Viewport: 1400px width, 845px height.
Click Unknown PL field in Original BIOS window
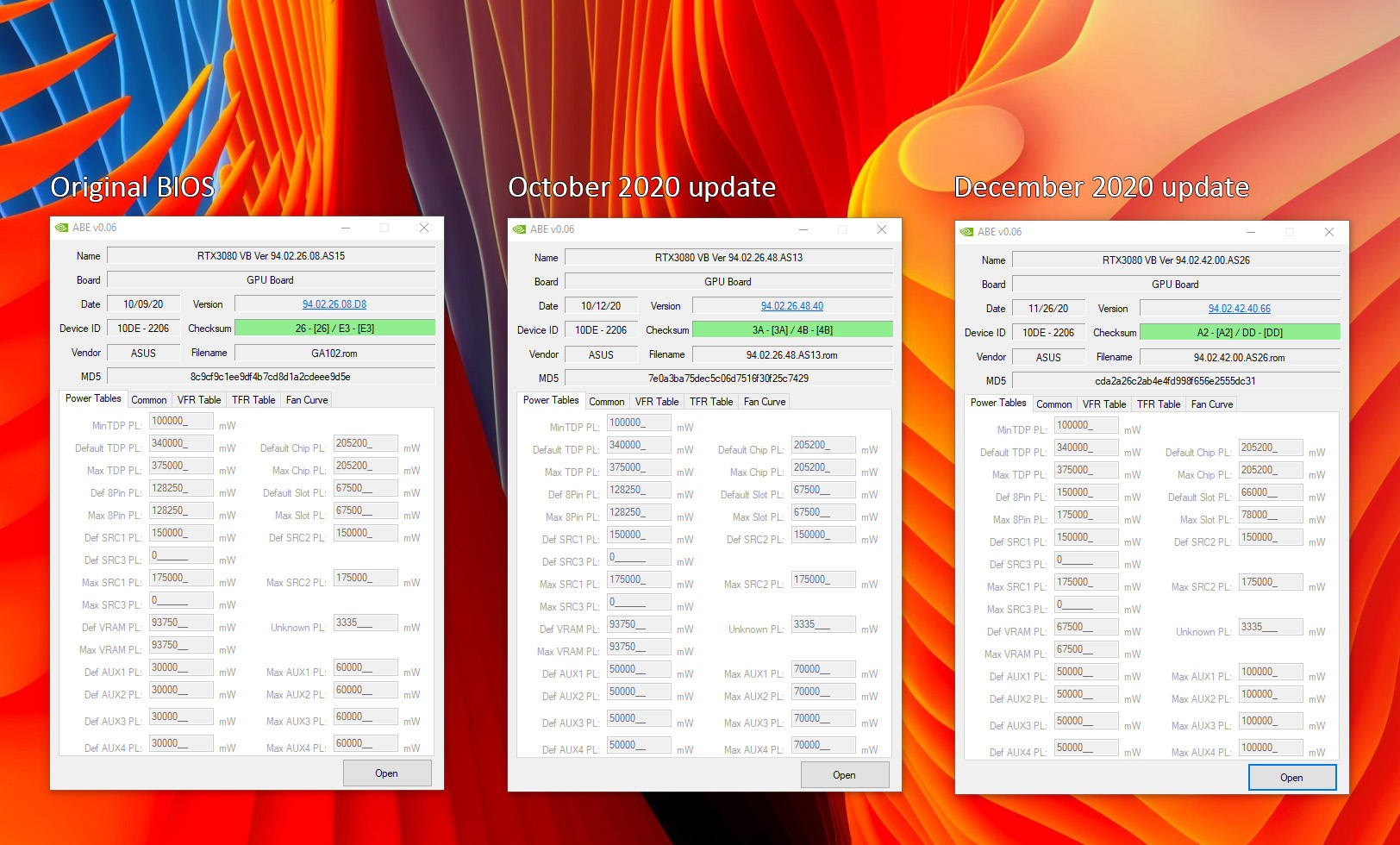366,623
